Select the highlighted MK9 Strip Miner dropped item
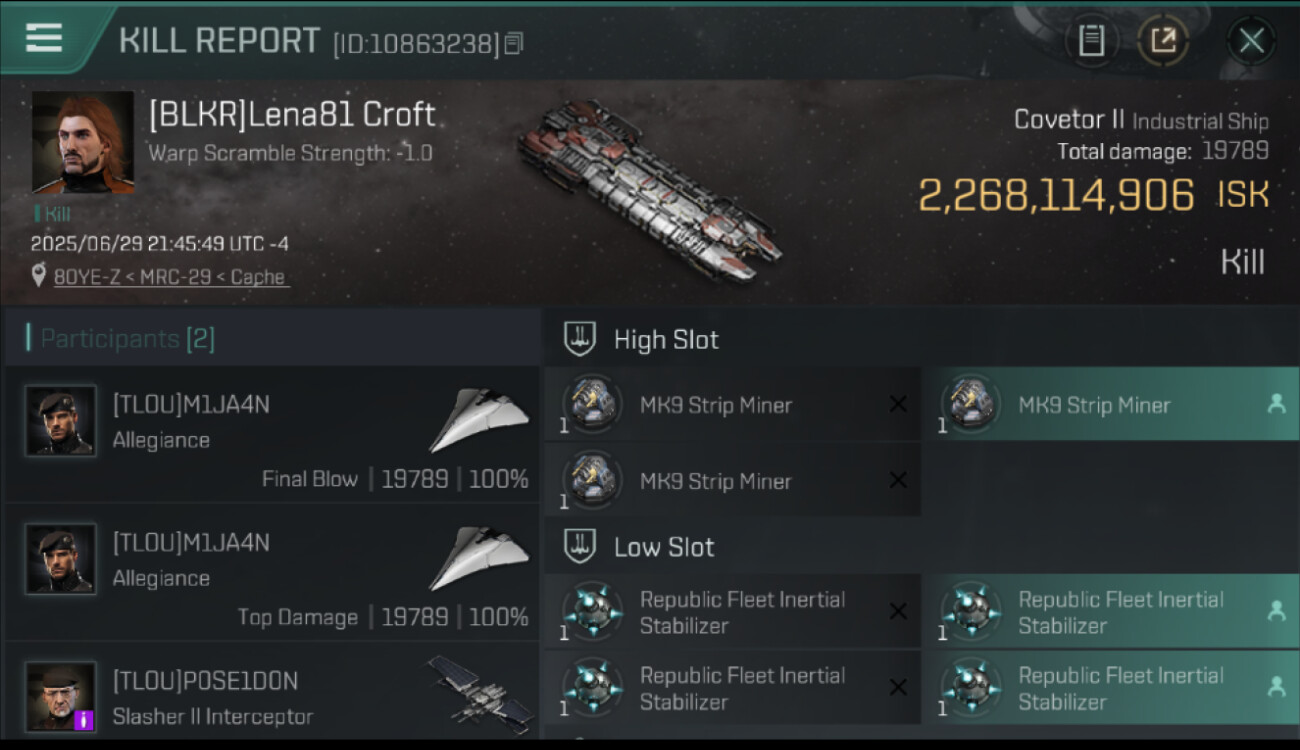Screen dimensions: 1300x750 [x=1094, y=405]
